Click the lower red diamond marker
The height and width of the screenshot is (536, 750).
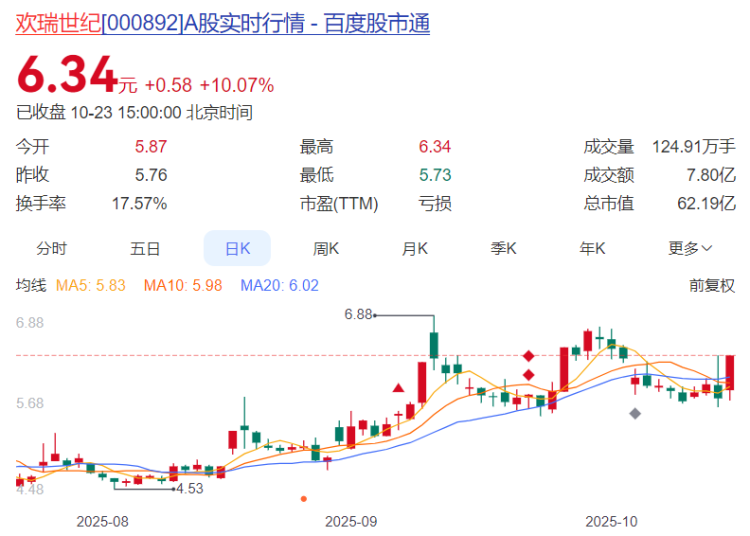529,375
